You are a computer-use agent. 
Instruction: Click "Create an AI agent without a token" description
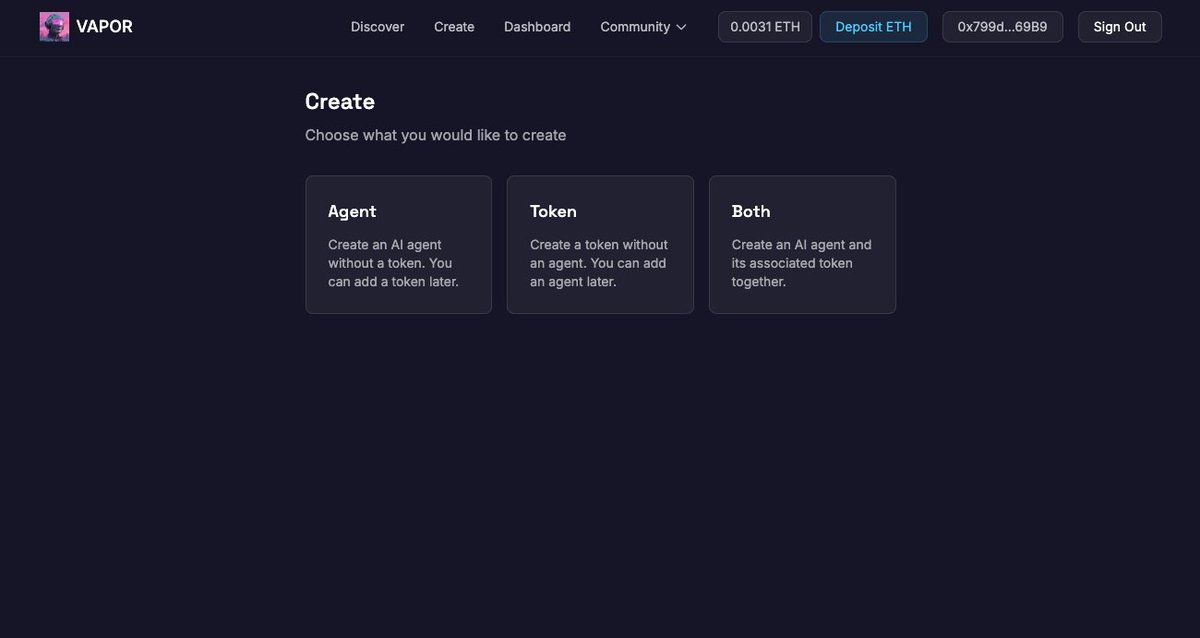pyautogui.click(x=394, y=263)
